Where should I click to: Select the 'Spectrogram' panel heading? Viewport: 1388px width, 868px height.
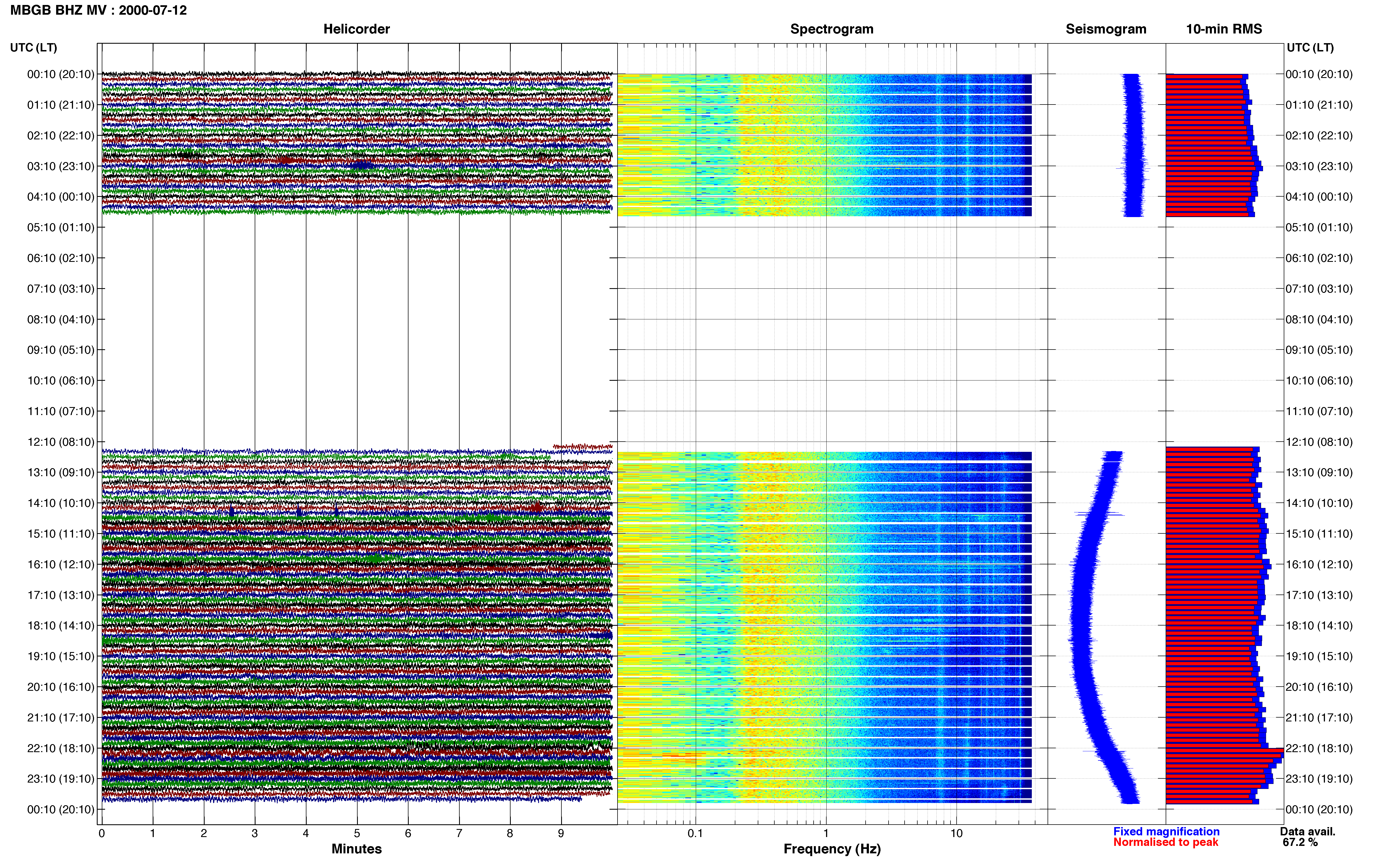coord(832,29)
